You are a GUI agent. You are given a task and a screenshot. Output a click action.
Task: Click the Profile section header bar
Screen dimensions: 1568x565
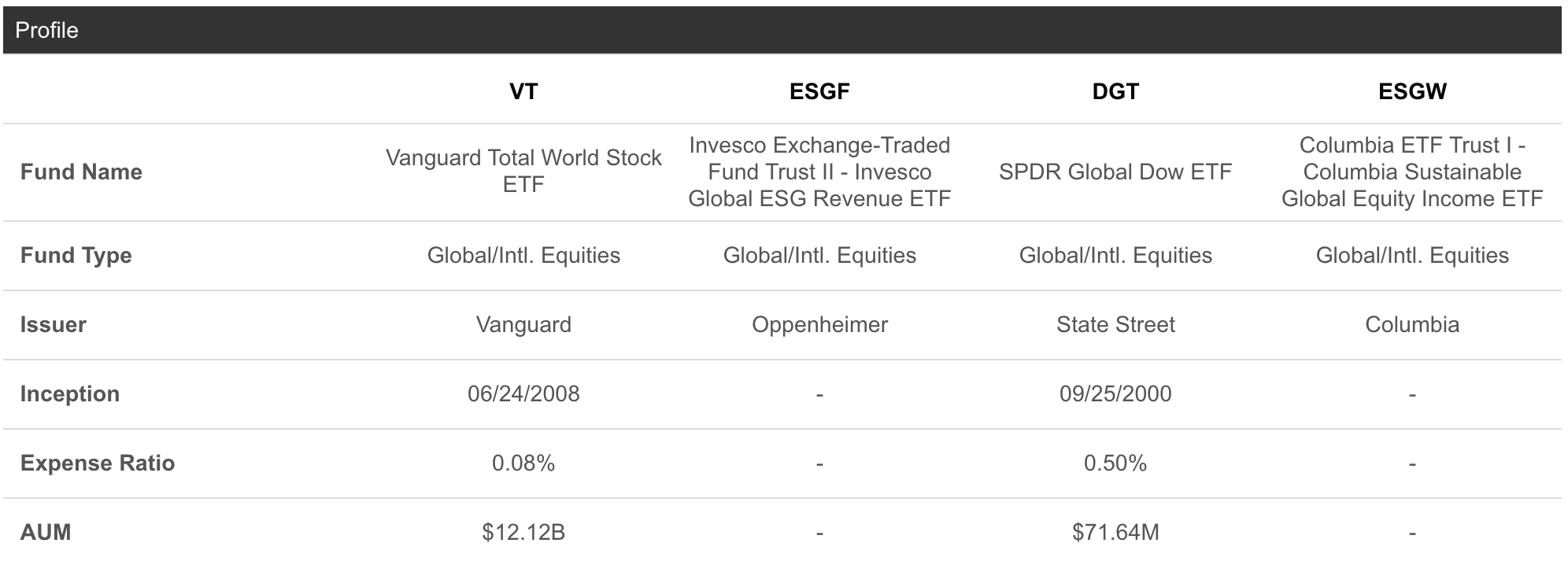pos(782,30)
